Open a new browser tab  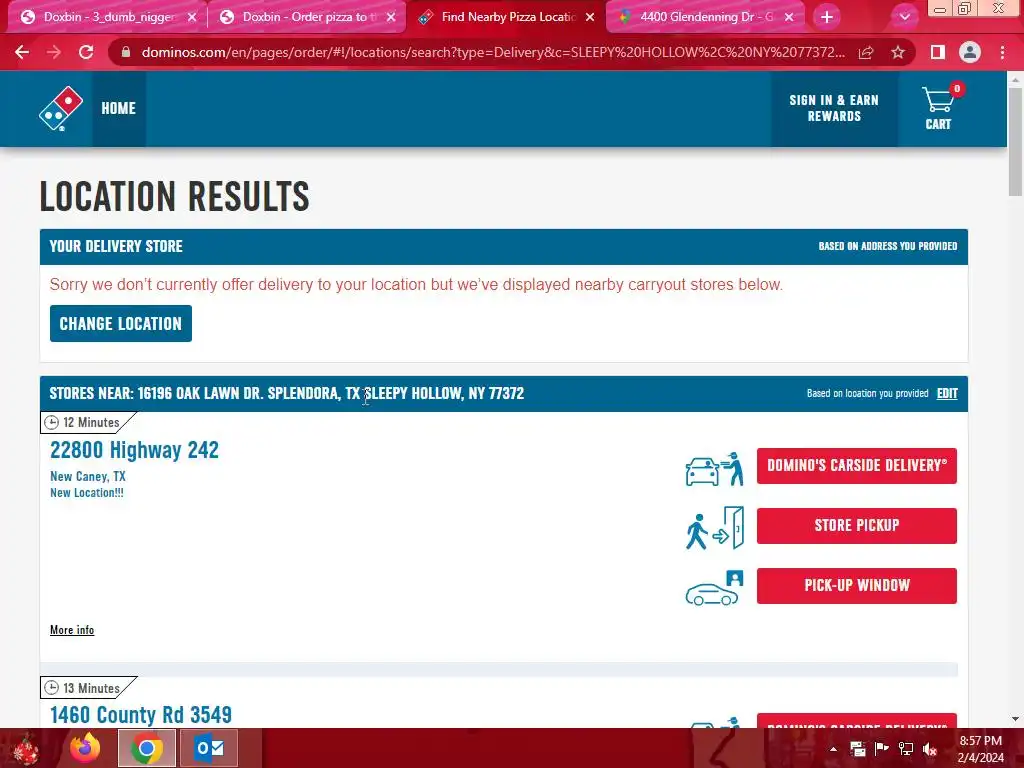(827, 18)
